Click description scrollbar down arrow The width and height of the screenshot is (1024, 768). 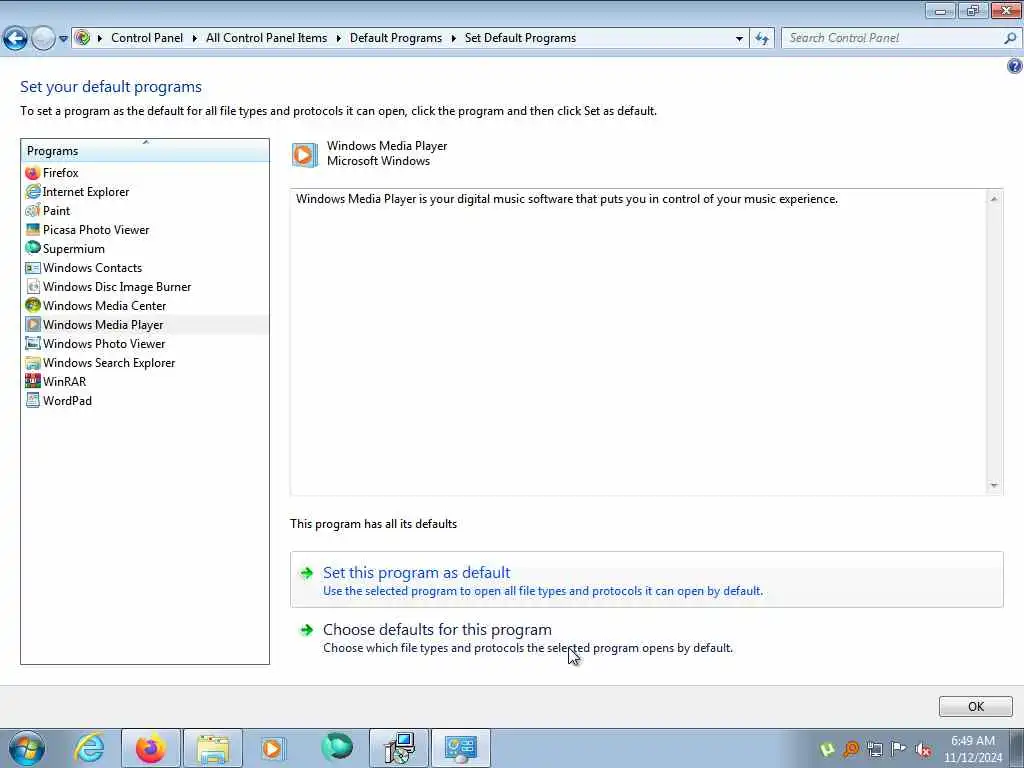[993, 485]
